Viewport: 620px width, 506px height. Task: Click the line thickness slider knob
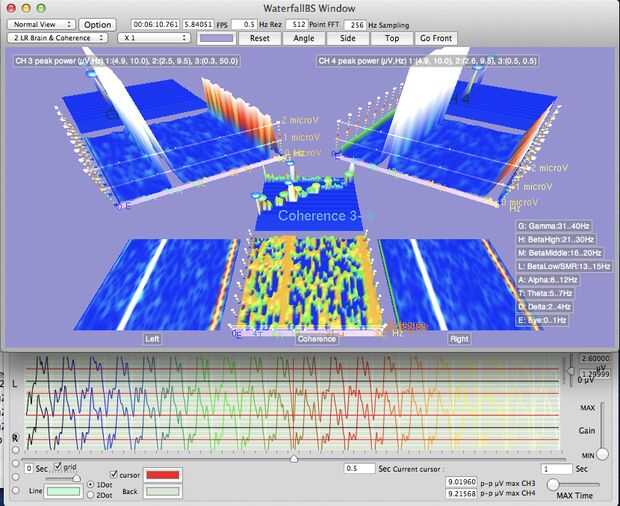click(76, 479)
